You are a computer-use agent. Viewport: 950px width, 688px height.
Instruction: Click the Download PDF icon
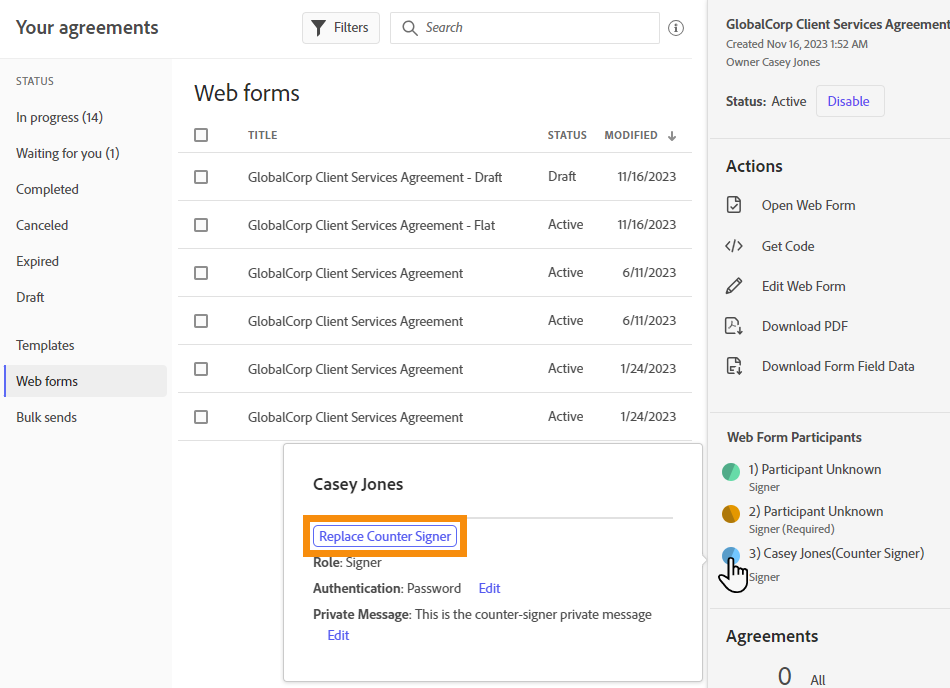[734, 326]
